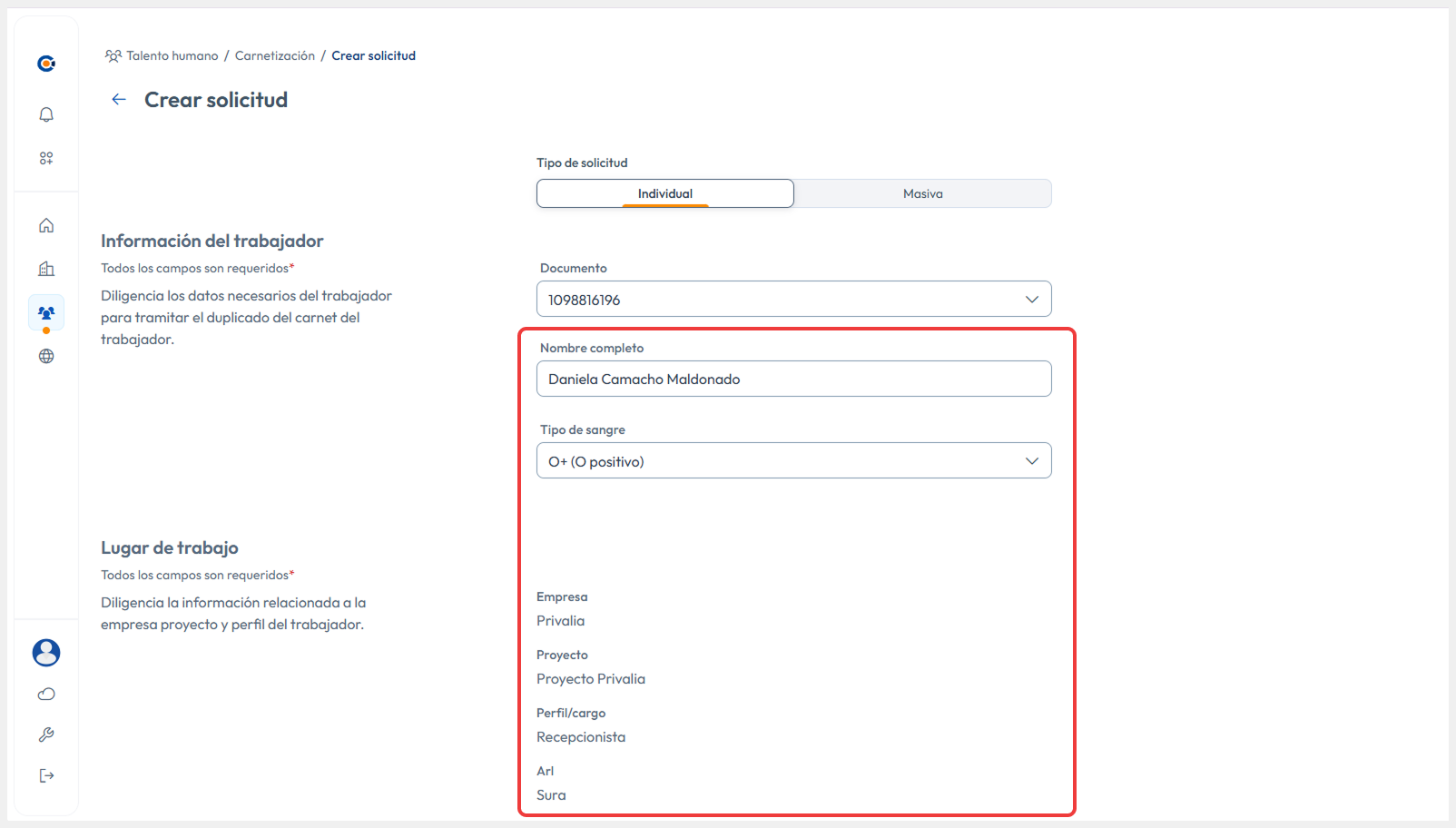
Task: Select the home icon in the sidebar
Action: pyautogui.click(x=45, y=224)
